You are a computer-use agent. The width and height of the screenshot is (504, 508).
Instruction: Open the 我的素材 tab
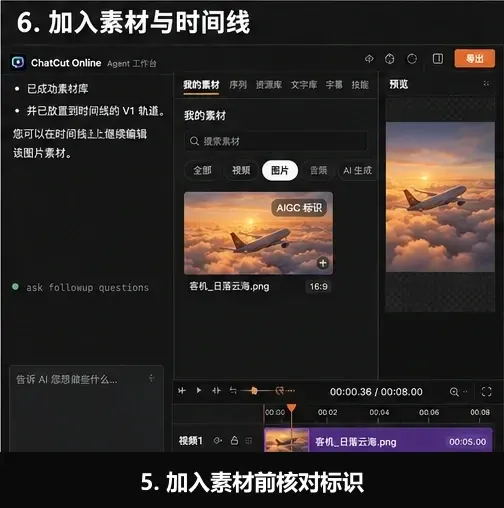(x=201, y=85)
